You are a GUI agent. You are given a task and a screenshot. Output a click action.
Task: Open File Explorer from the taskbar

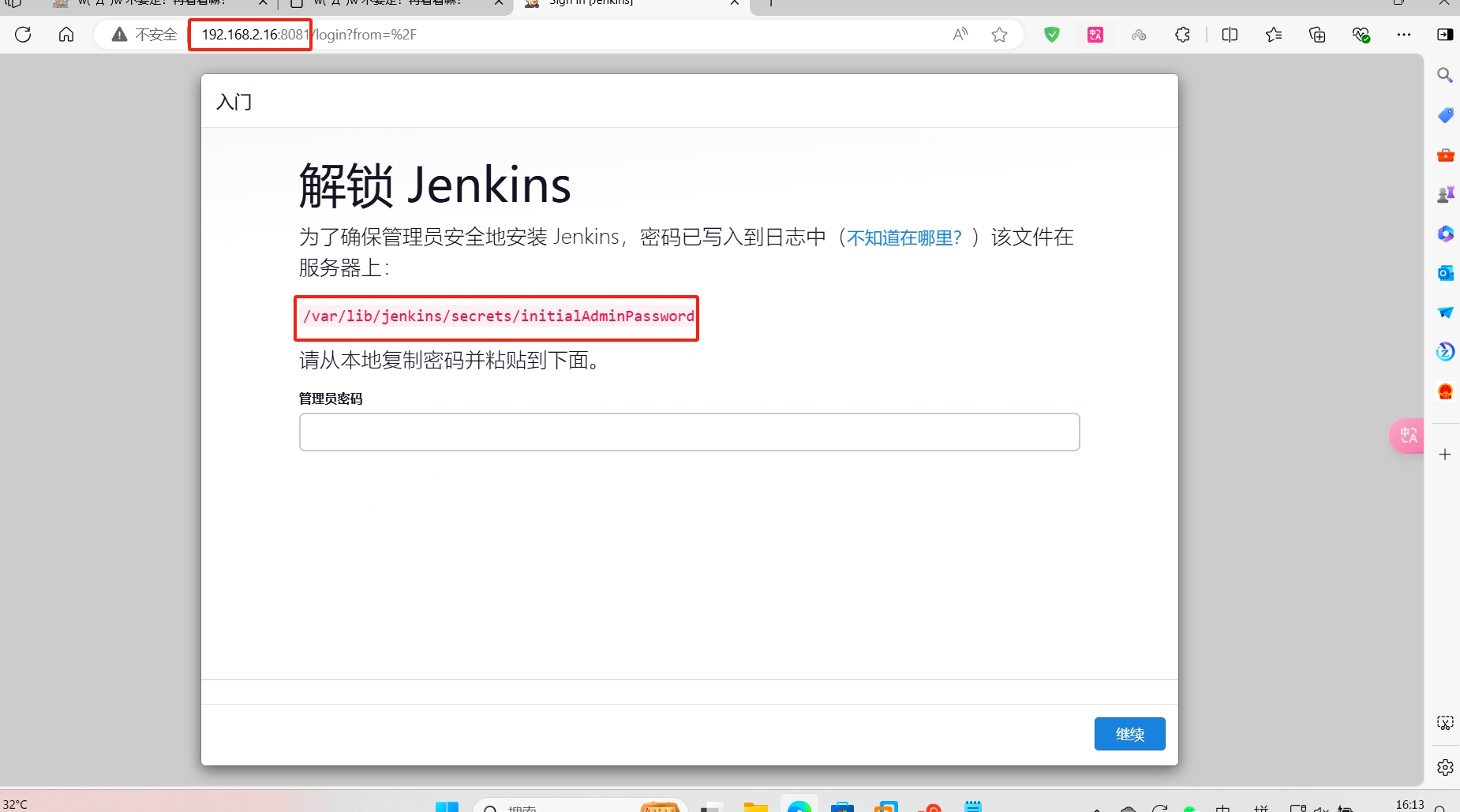click(755, 806)
